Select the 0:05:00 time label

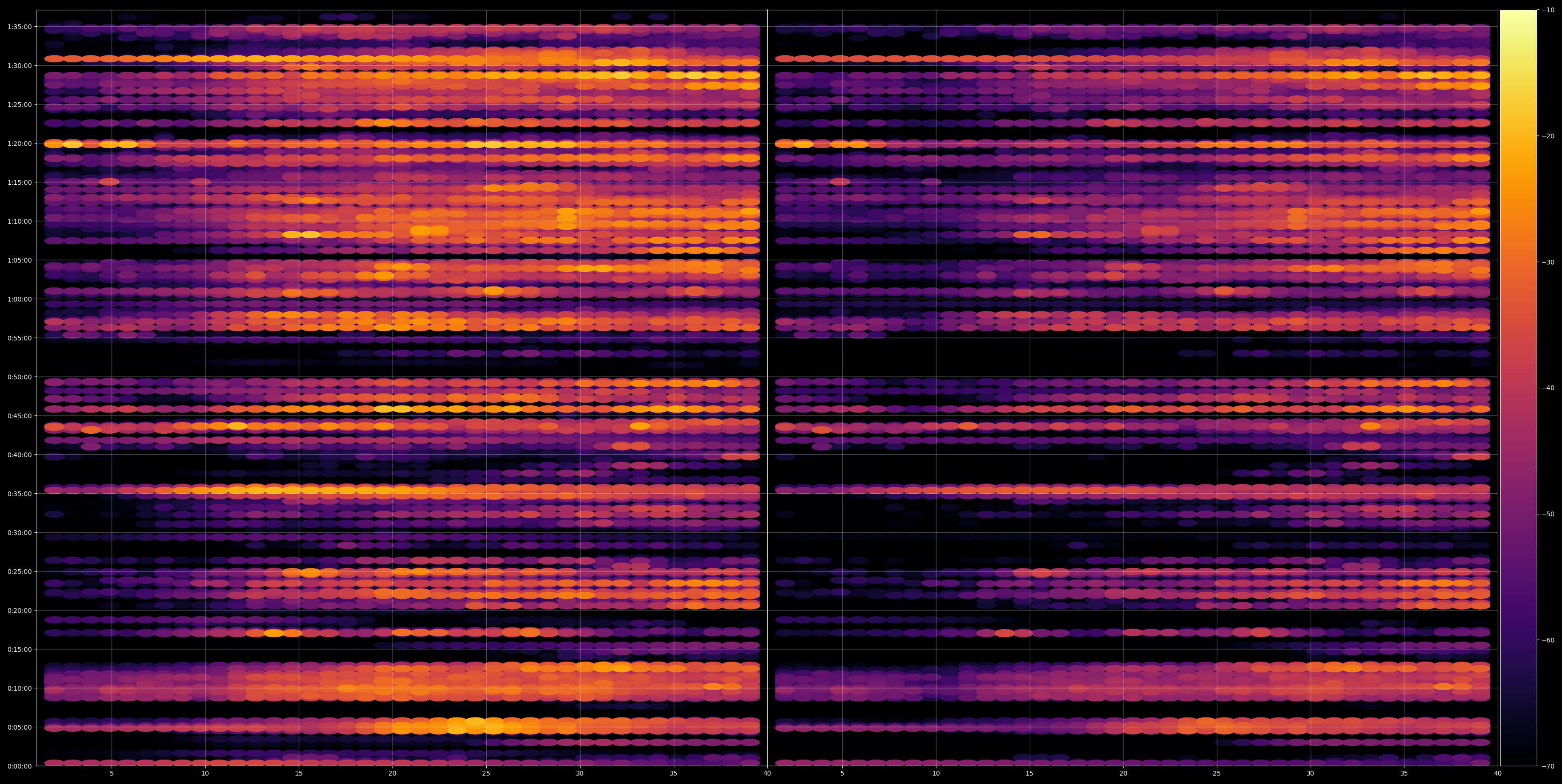tap(19, 727)
